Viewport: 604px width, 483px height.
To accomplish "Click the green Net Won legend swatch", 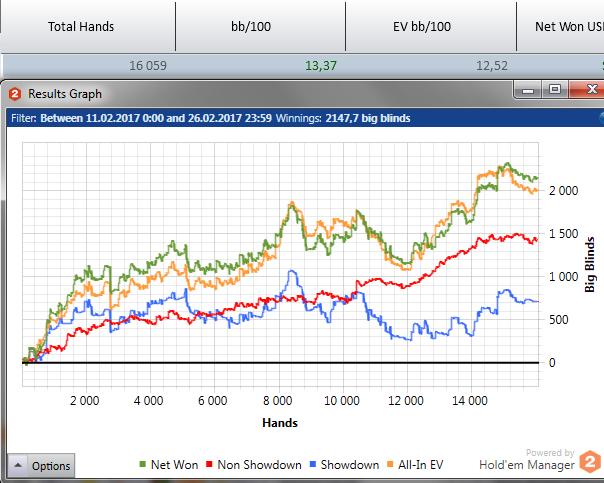I will click(x=143, y=464).
